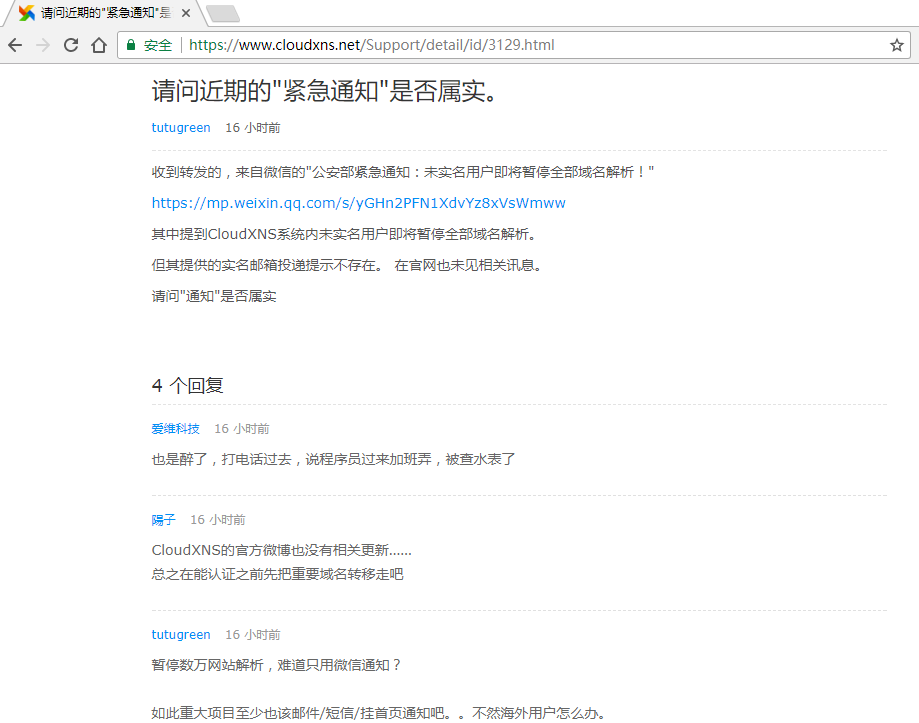
Task: Click the line 但其提供的实名邮箱投递提示不存在
Action: pyautogui.click(x=347, y=265)
